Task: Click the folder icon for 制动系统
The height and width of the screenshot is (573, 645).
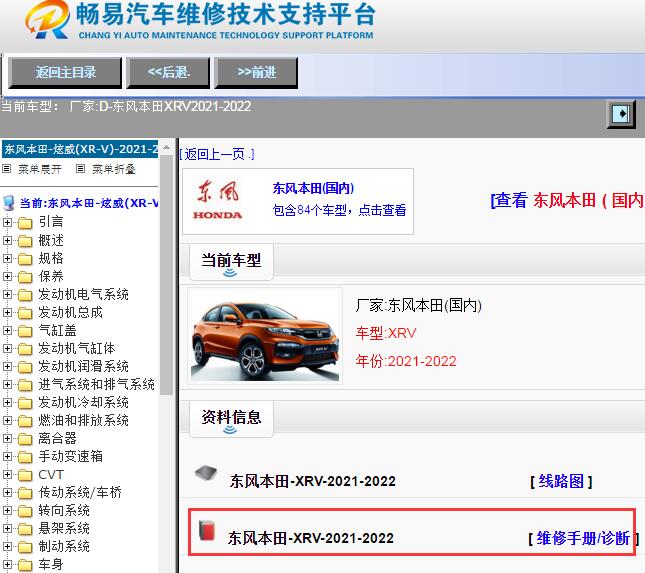Action: (x=25, y=547)
